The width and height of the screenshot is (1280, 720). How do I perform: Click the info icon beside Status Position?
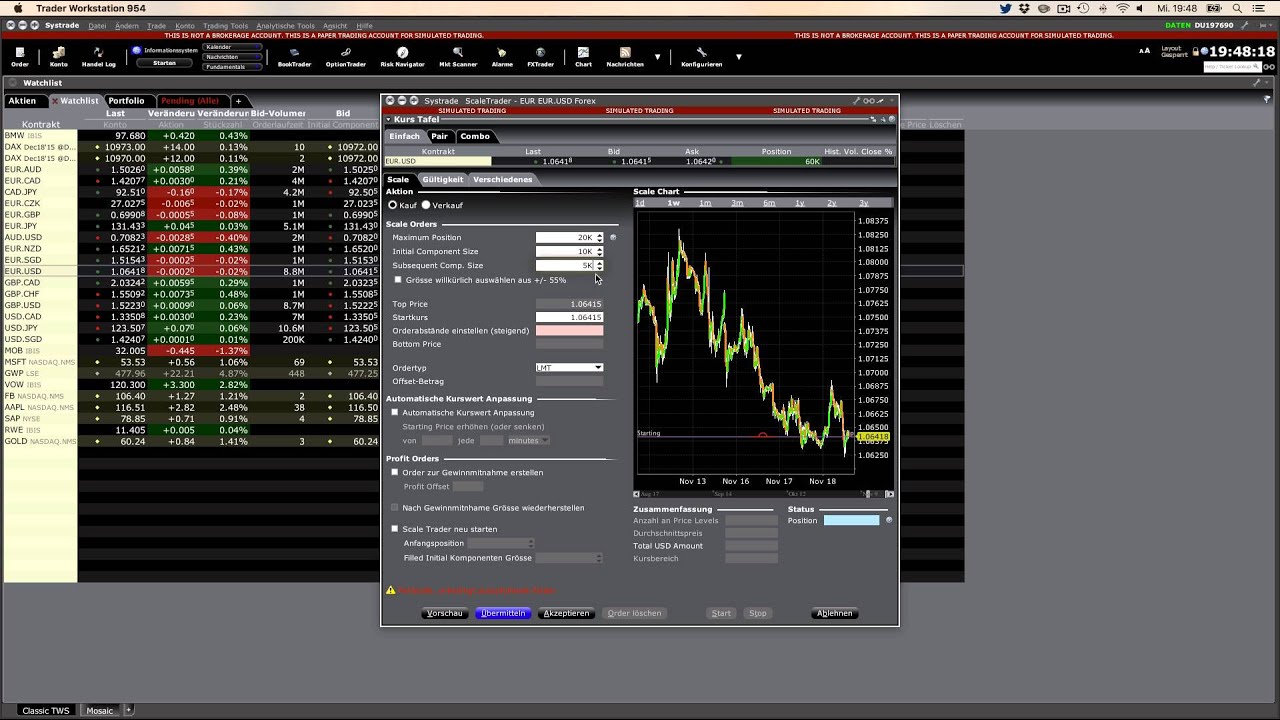(x=888, y=520)
